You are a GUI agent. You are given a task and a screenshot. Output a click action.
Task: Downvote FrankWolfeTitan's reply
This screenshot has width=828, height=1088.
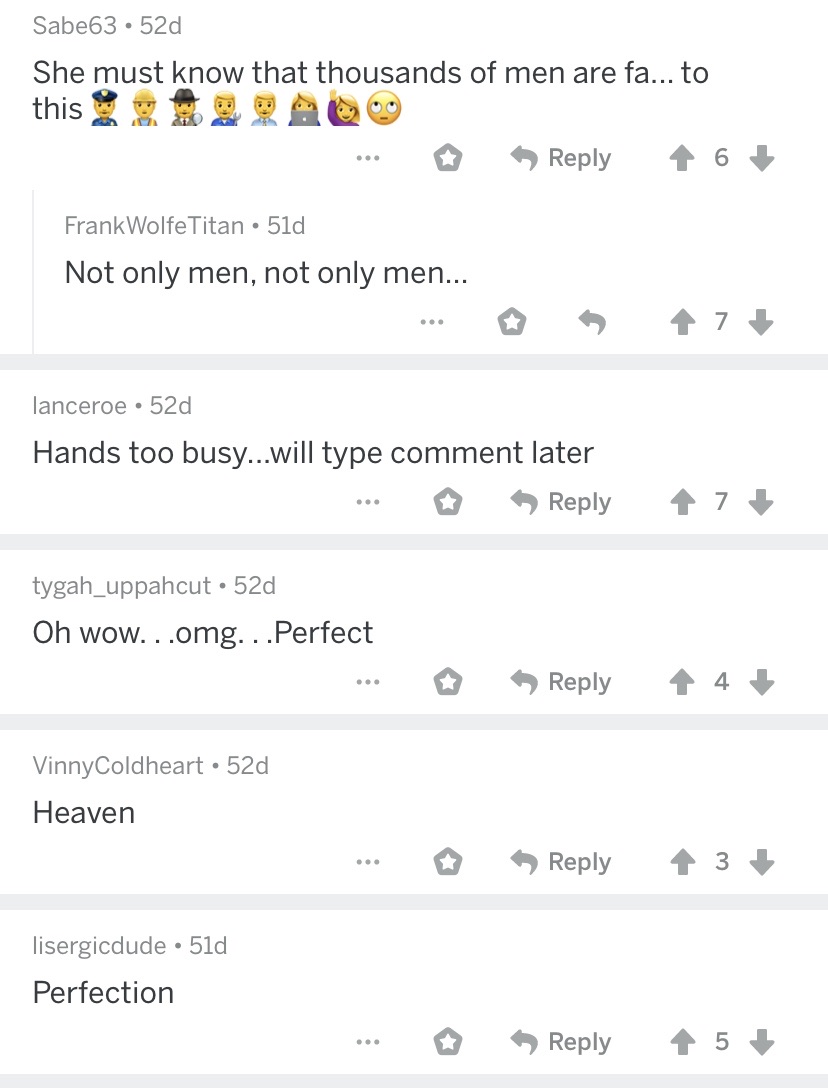coord(762,322)
